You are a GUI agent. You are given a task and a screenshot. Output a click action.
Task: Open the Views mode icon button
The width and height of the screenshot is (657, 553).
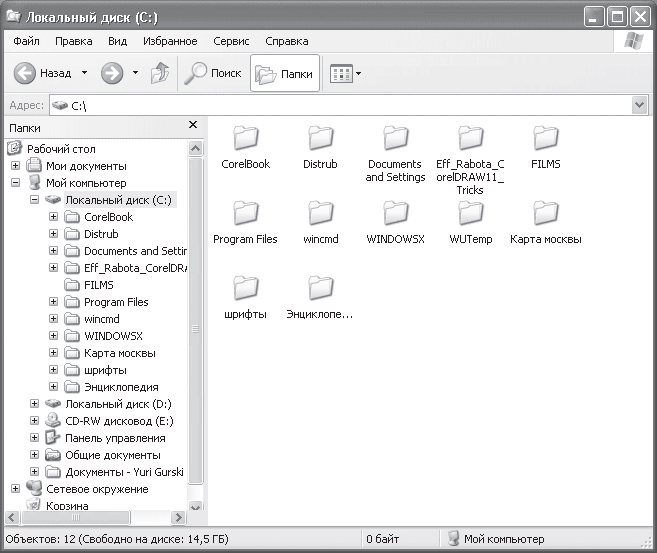pyautogui.click(x=341, y=74)
